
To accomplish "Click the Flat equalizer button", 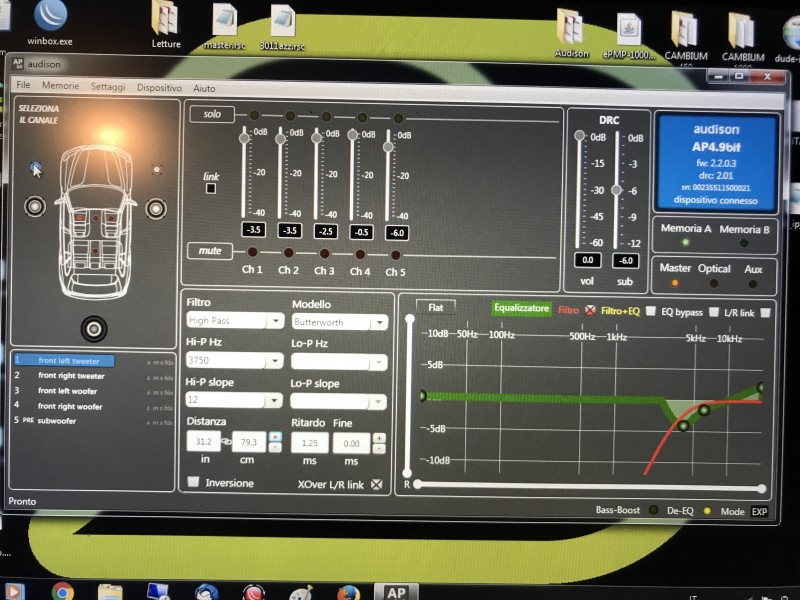I will point(436,307).
